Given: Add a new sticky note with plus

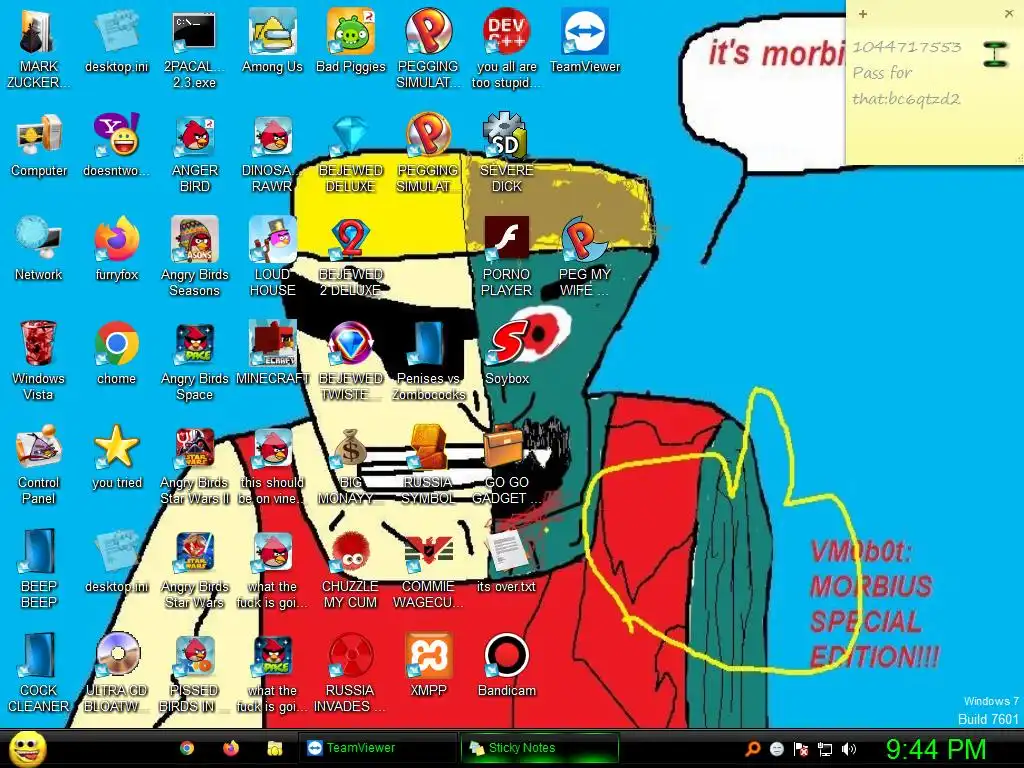Looking at the screenshot, I should coord(863,14).
